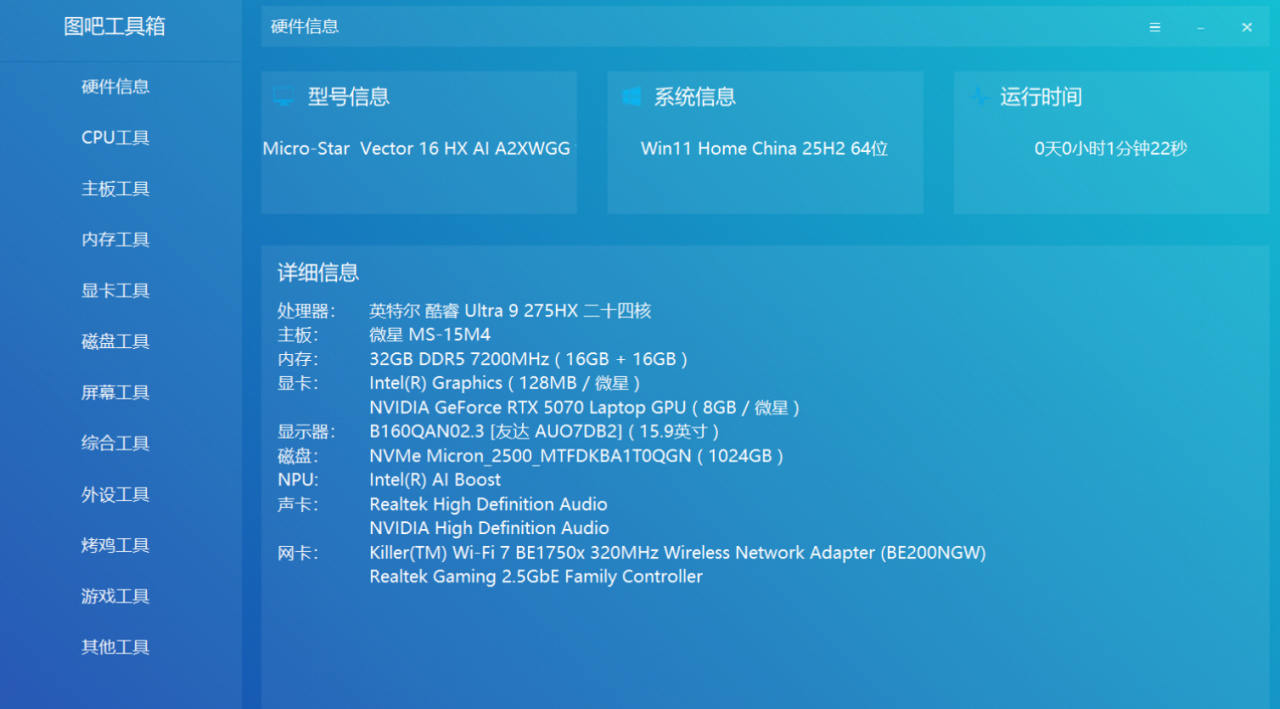
Task: Click processor value 英特尔 酷睿 Ultra 9 275HX
Action: tap(510, 311)
